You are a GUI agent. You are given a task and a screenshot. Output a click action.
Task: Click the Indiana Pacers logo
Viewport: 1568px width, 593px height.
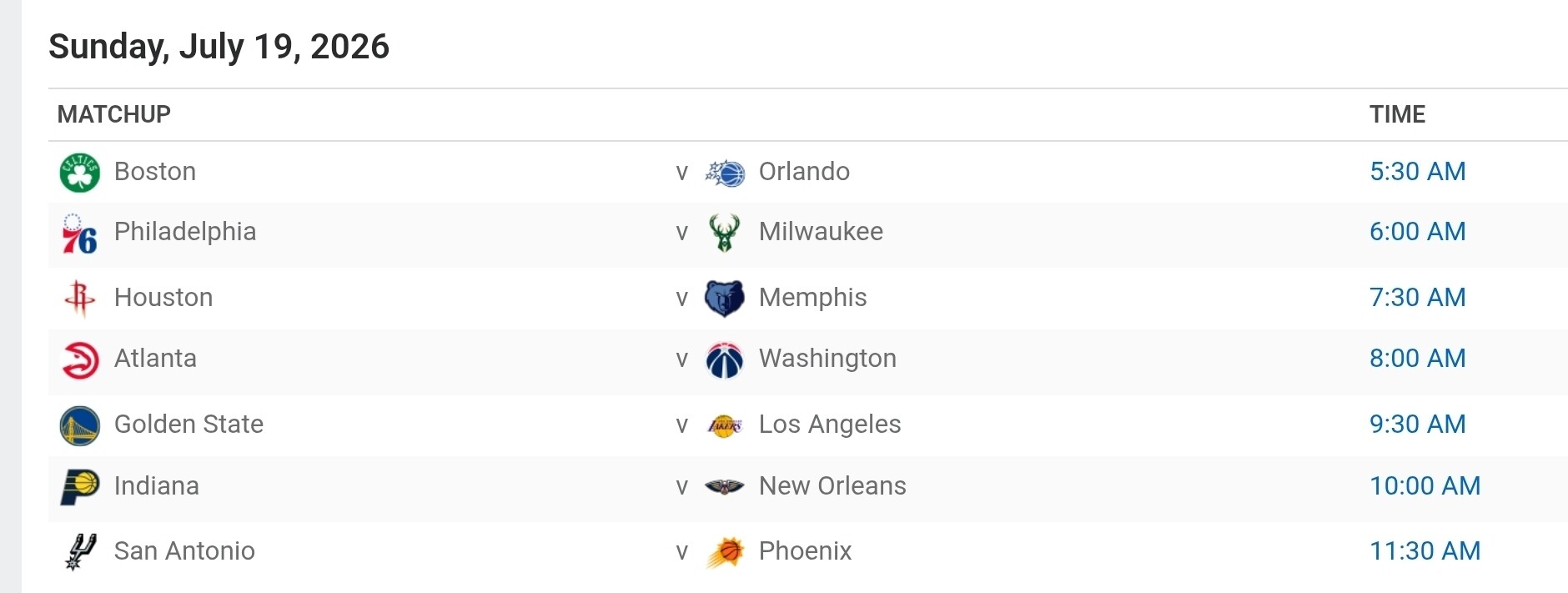tap(80, 486)
